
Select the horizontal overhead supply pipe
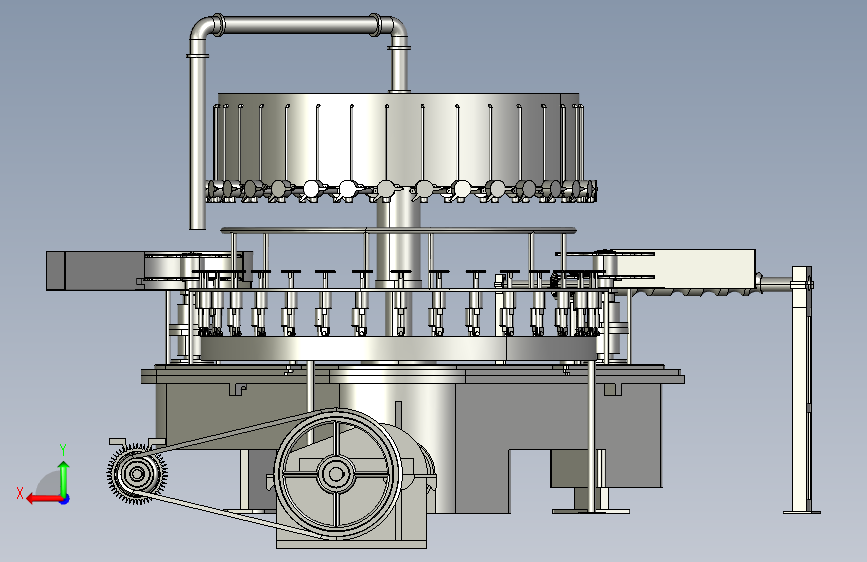[x=299, y=25]
